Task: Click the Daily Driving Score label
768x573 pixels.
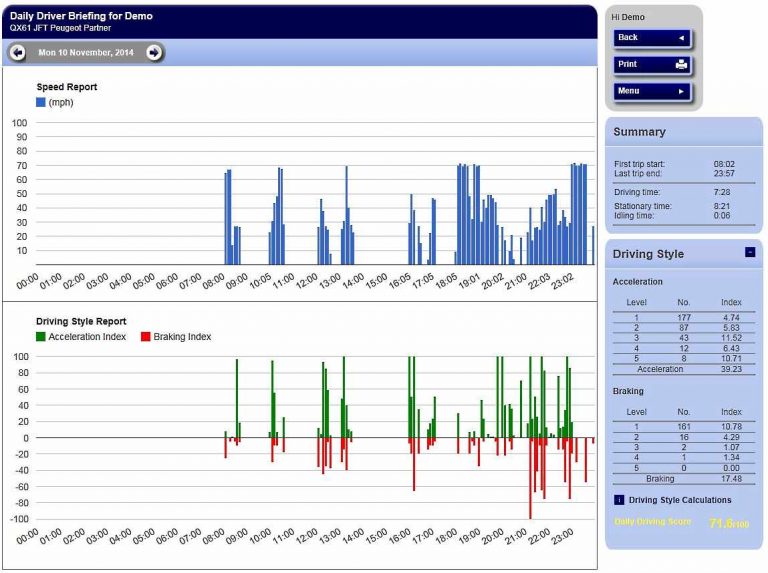Action: click(x=652, y=522)
